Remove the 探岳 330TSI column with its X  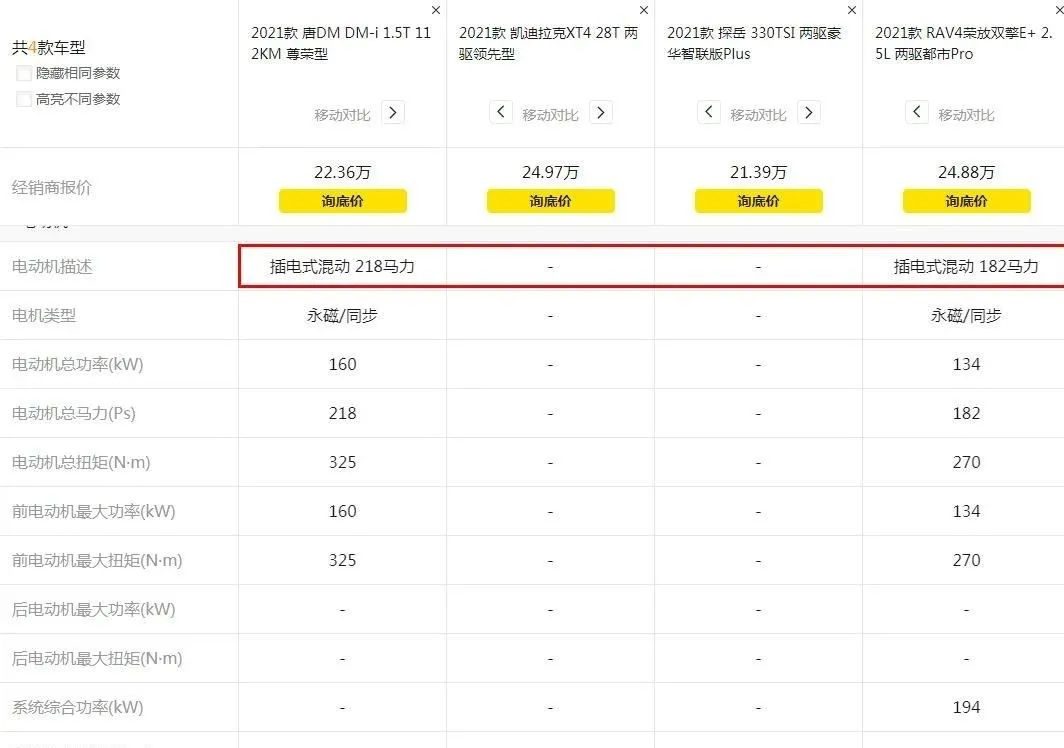tap(852, 10)
